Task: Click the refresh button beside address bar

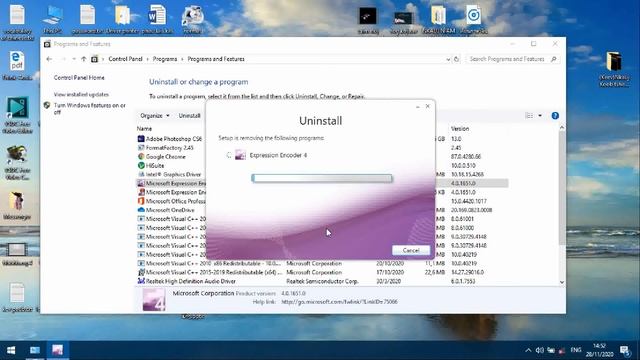Action: coord(456,59)
